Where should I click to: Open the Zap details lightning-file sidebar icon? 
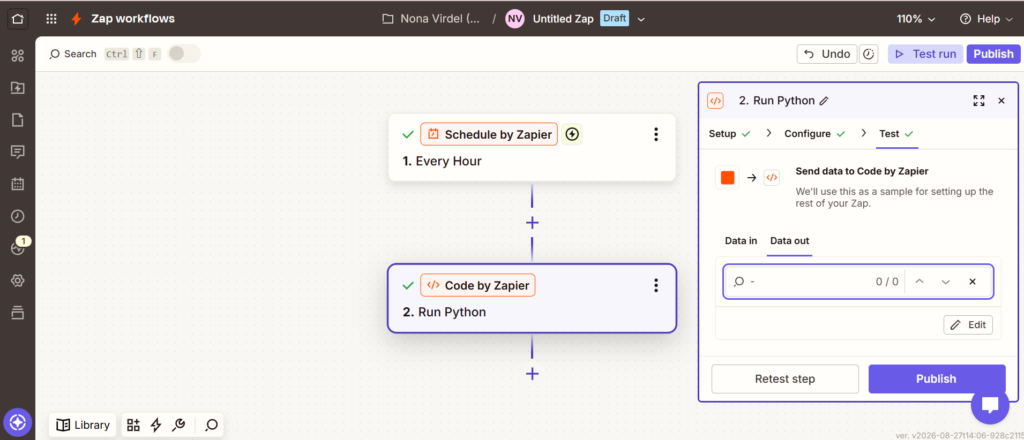(x=18, y=87)
